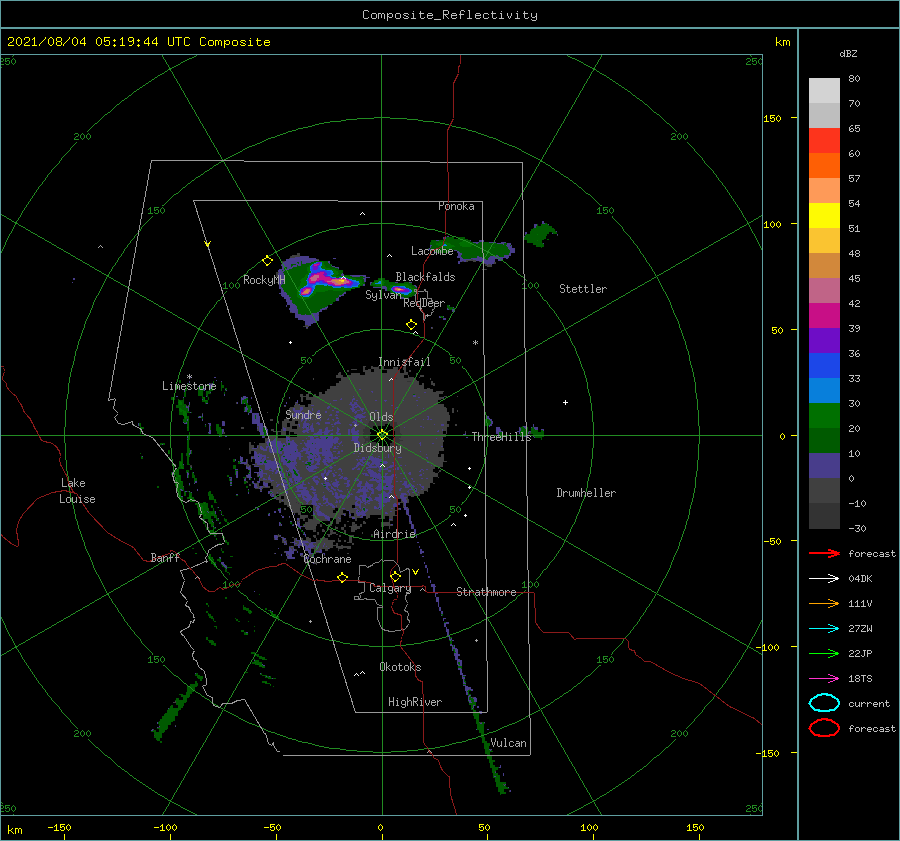The image size is (900, 841).
Task: Click the 80 dBZ scale value
Action: (854, 78)
